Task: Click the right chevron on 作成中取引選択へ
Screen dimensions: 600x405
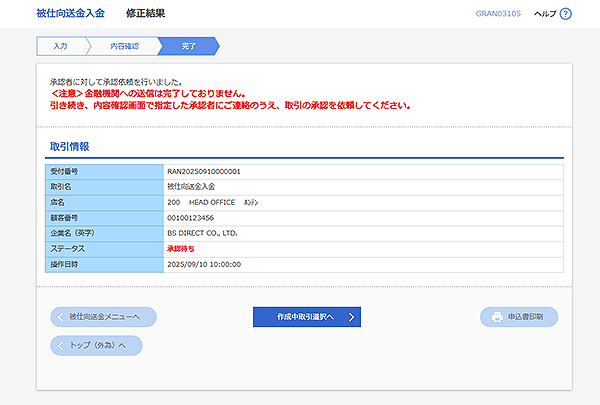Action: click(x=351, y=317)
